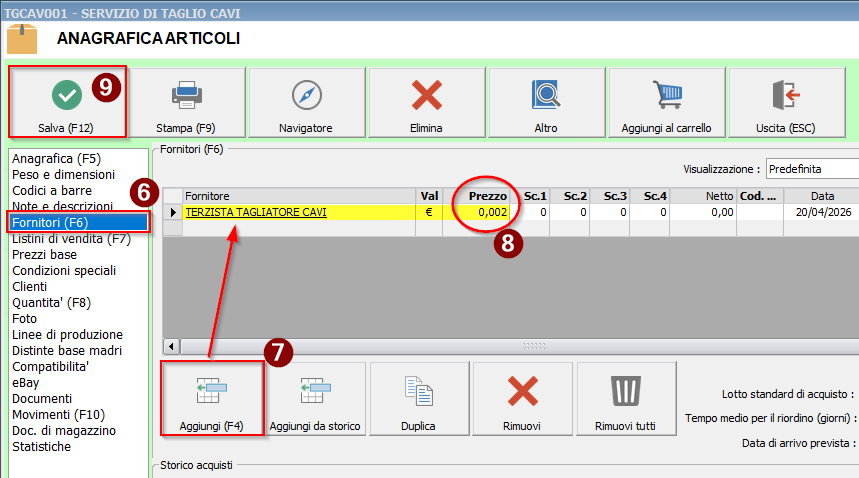Open the Altro magnifier options
The width and height of the screenshot is (859, 478).
(546, 102)
